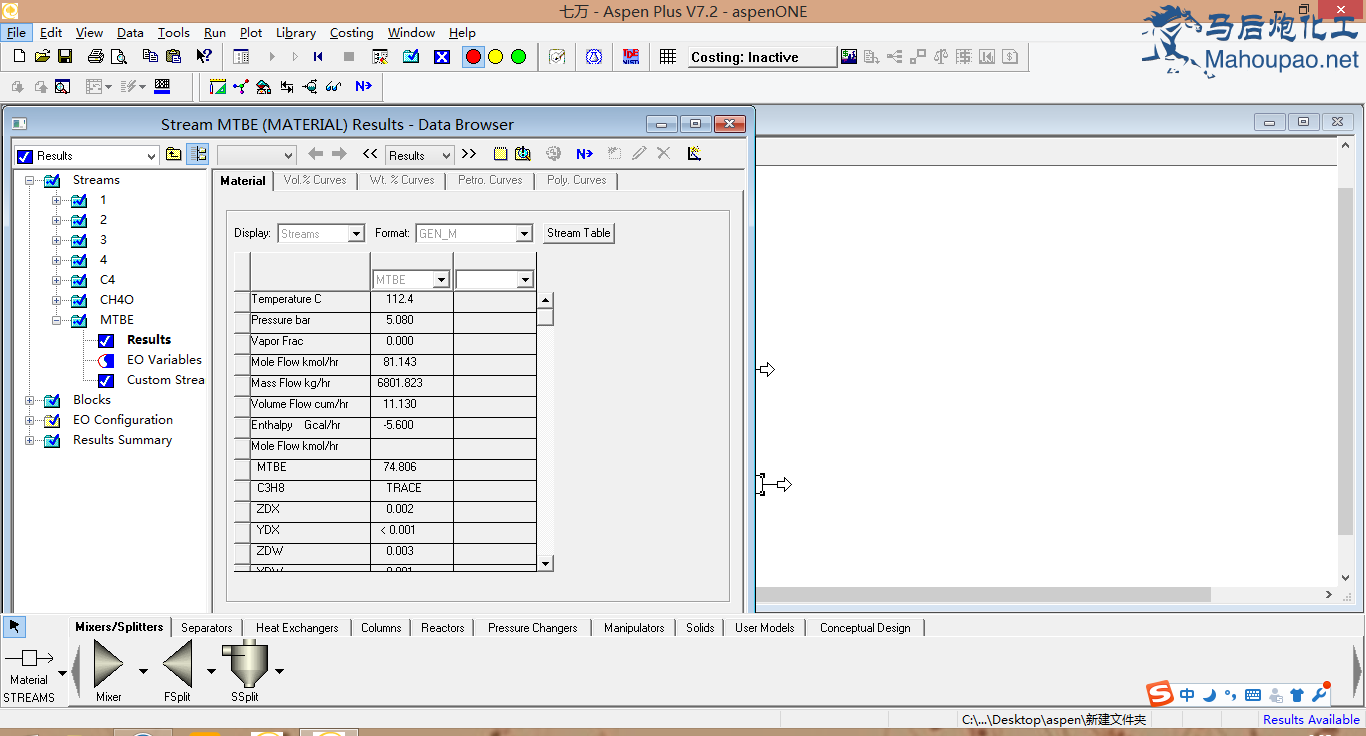Viewport: 1366px width, 736px height.
Task: Click the green ruler drawing icon
Action: [218, 86]
